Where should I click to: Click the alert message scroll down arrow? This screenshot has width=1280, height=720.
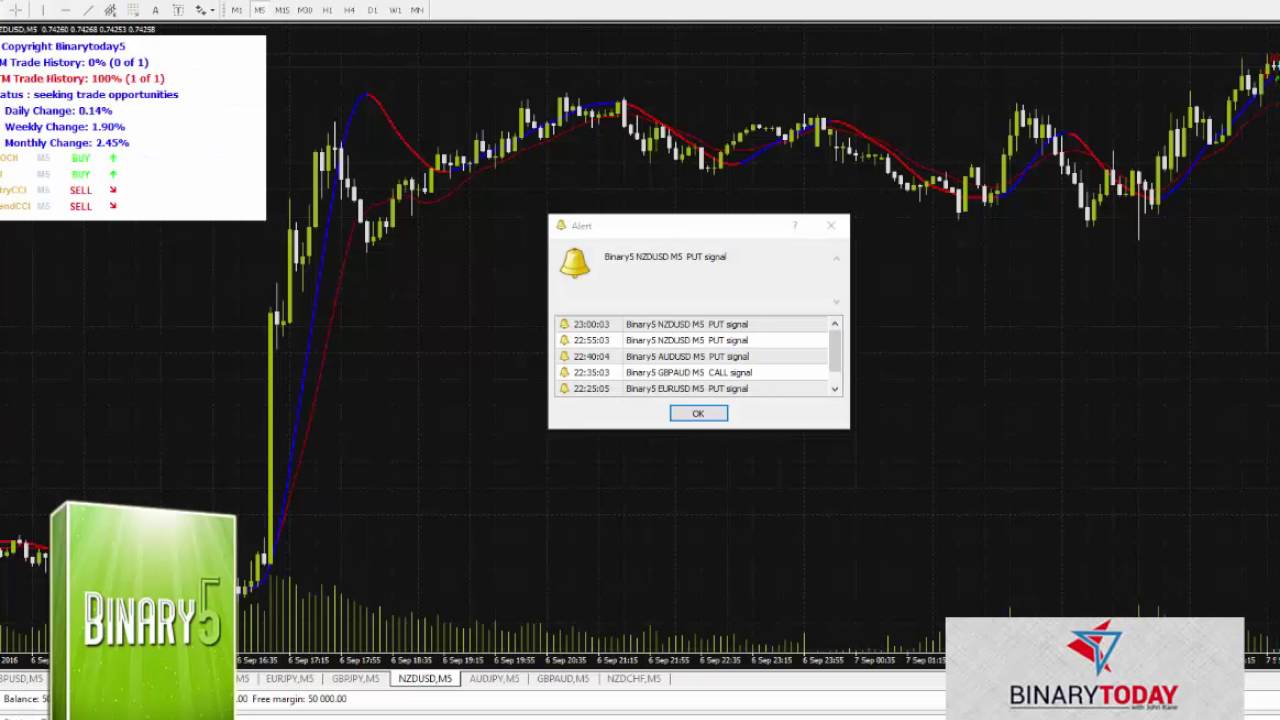pos(837,301)
